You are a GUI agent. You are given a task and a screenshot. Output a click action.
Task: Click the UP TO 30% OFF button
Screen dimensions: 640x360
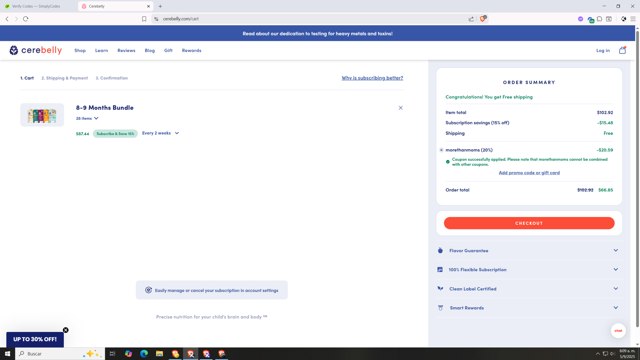[35, 339]
